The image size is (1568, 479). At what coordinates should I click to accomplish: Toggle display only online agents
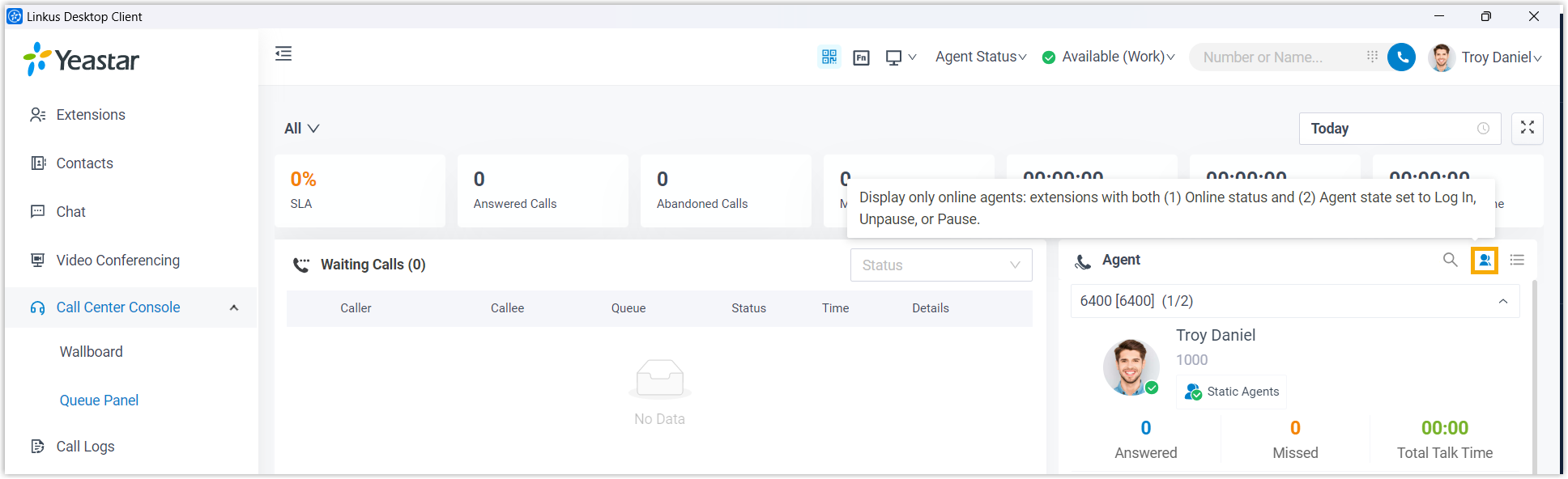[x=1484, y=260]
